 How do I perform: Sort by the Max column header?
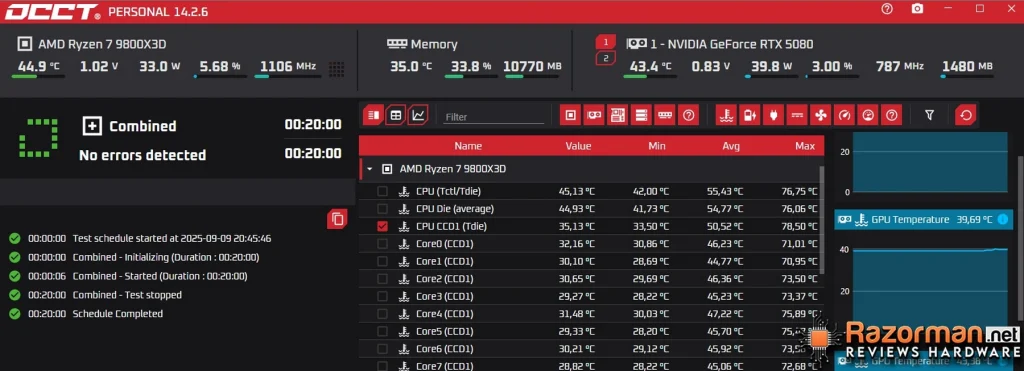coord(805,146)
